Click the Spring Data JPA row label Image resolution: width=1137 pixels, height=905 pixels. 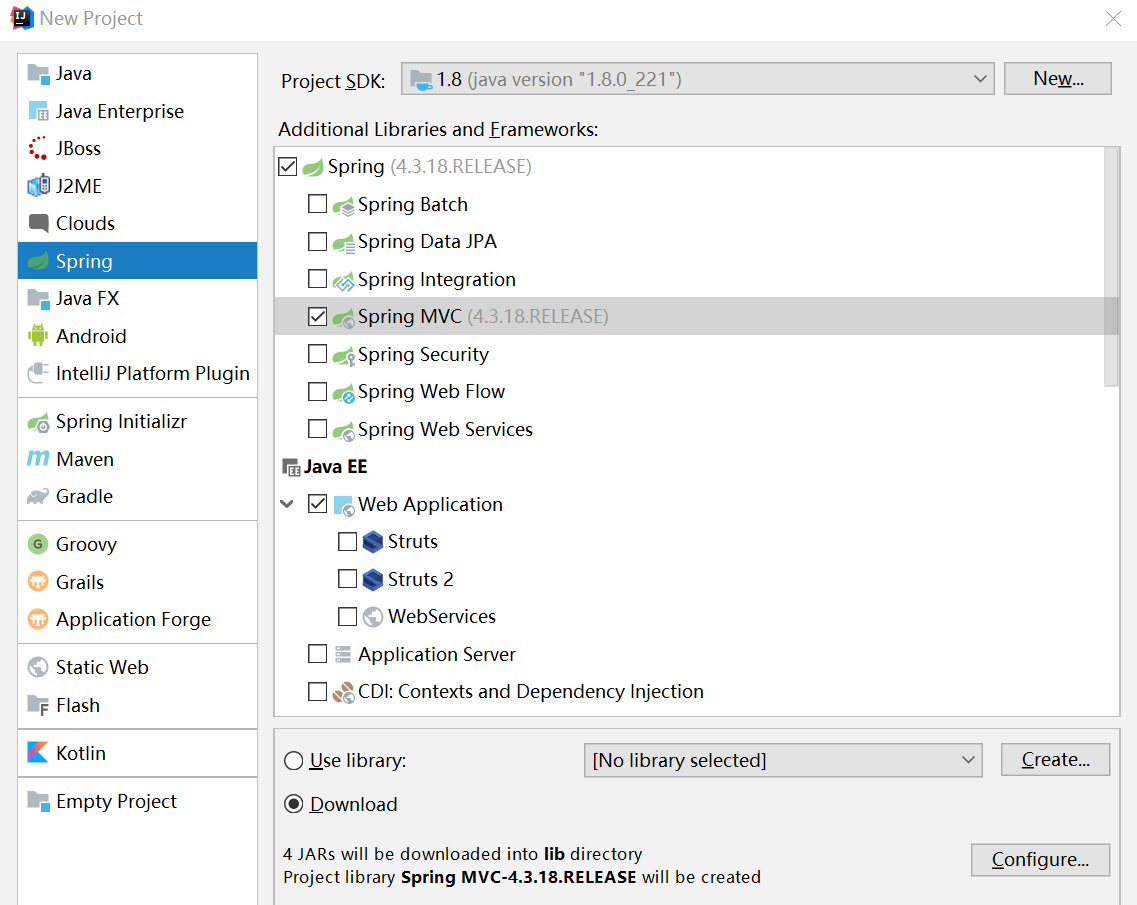tap(427, 241)
